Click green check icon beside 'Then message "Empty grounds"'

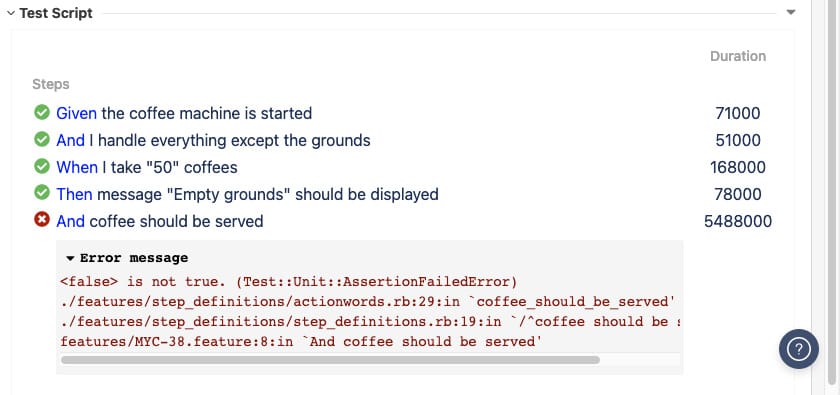[42, 193]
